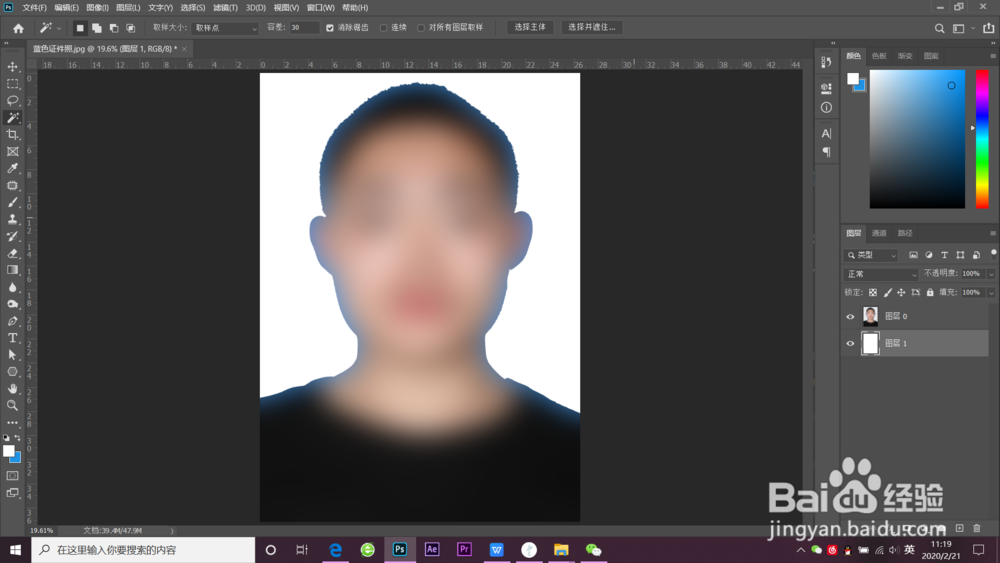Select the Move tool
Image resolution: width=1000 pixels, height=563 pixels.
click(12, 66)
